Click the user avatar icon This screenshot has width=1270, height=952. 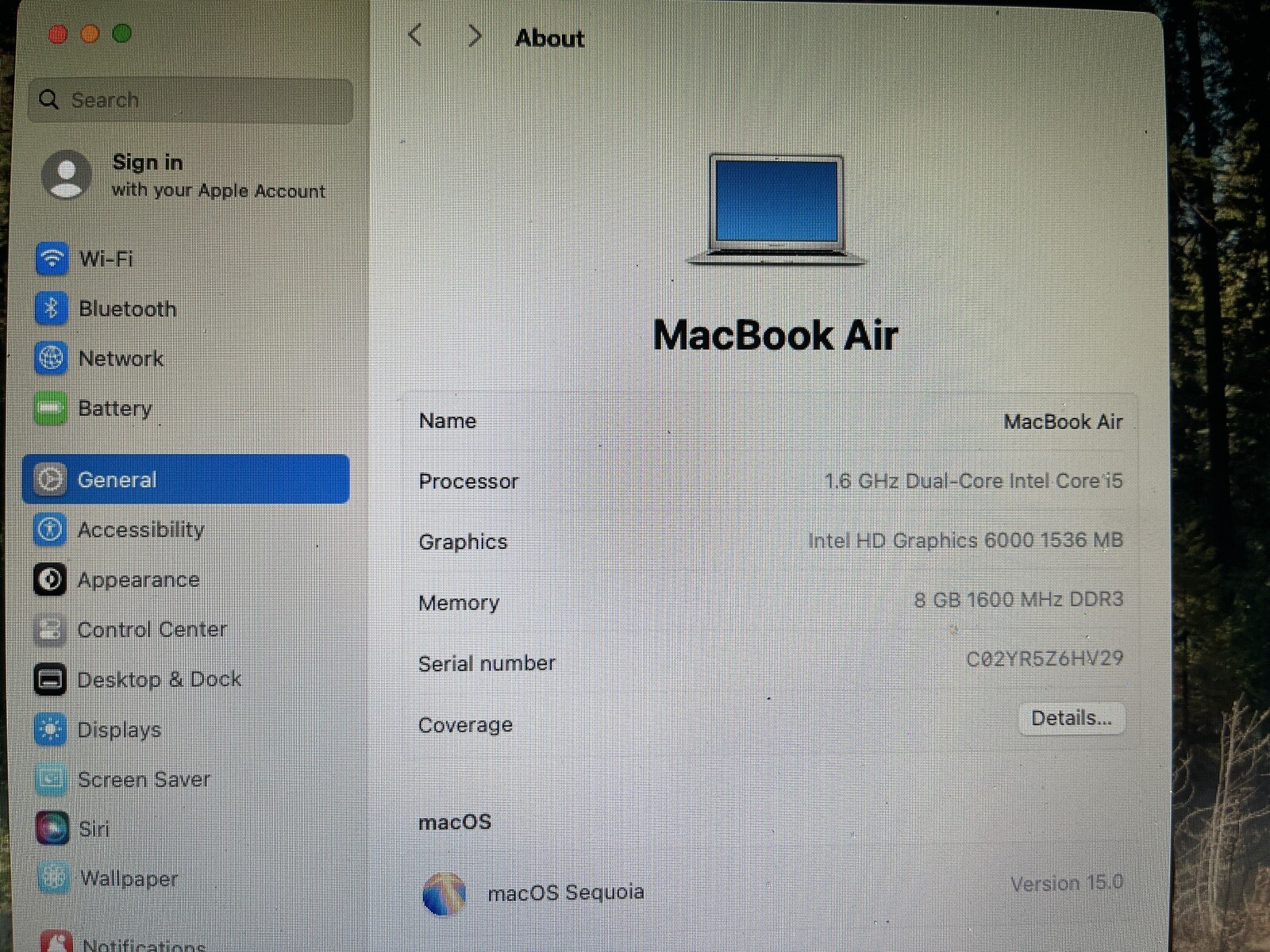pyautogui.click(x=67, y=175)
